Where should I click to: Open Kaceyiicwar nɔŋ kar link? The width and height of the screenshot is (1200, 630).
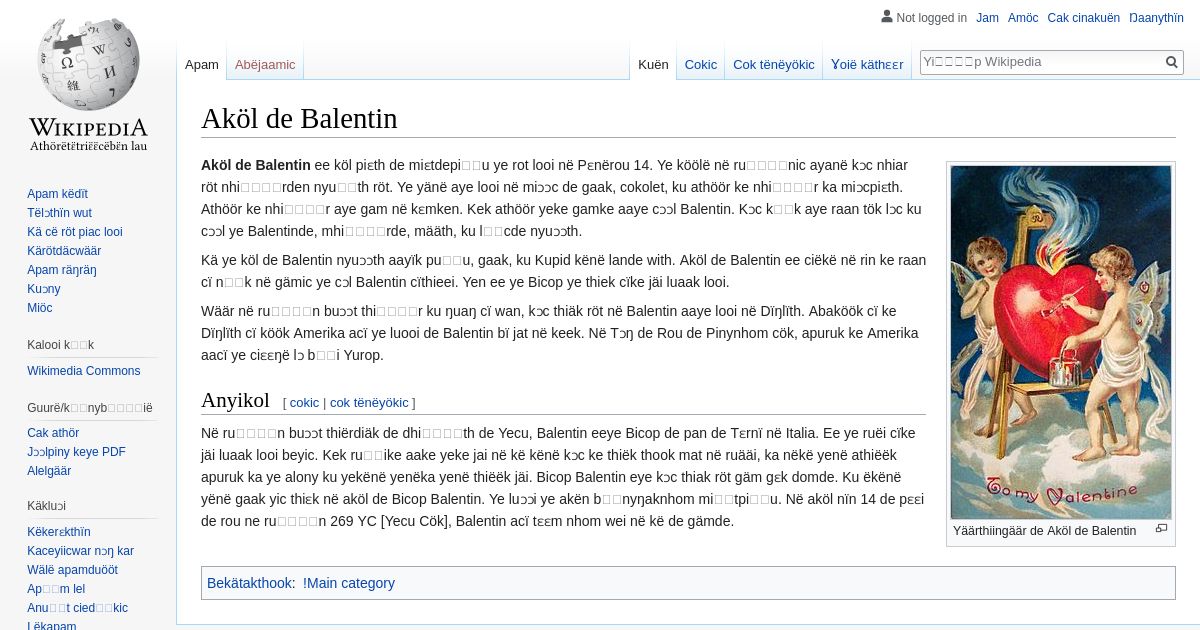pos(80,551)
